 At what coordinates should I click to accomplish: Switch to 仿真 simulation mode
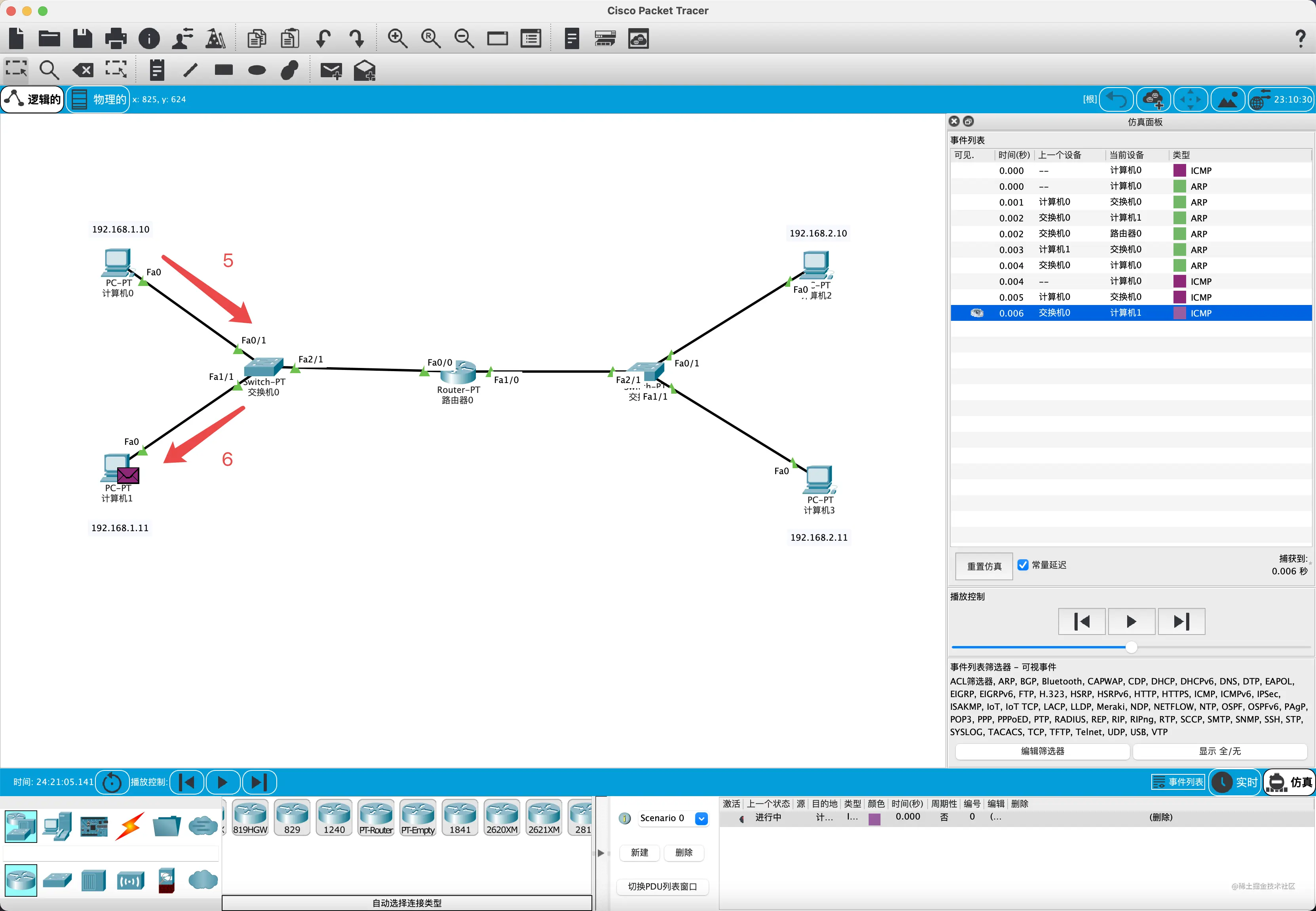(1290, 782)
